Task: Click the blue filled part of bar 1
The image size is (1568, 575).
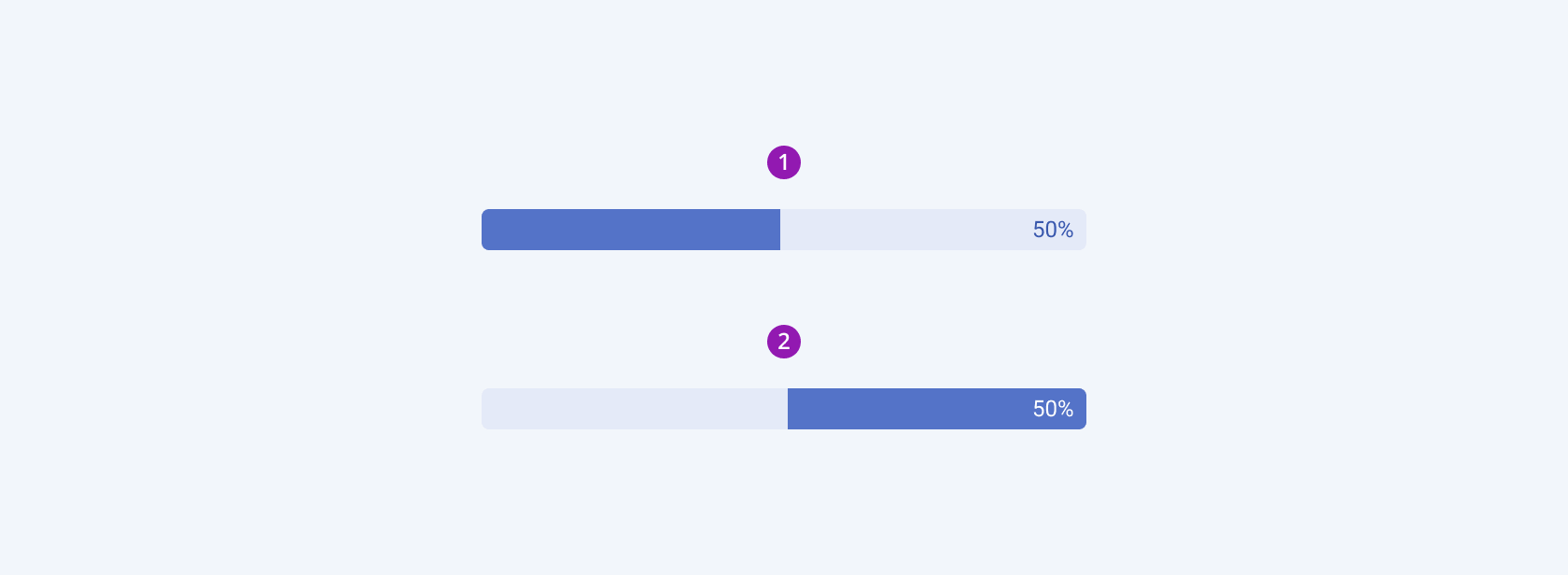Action: click(x=631, y=230)
